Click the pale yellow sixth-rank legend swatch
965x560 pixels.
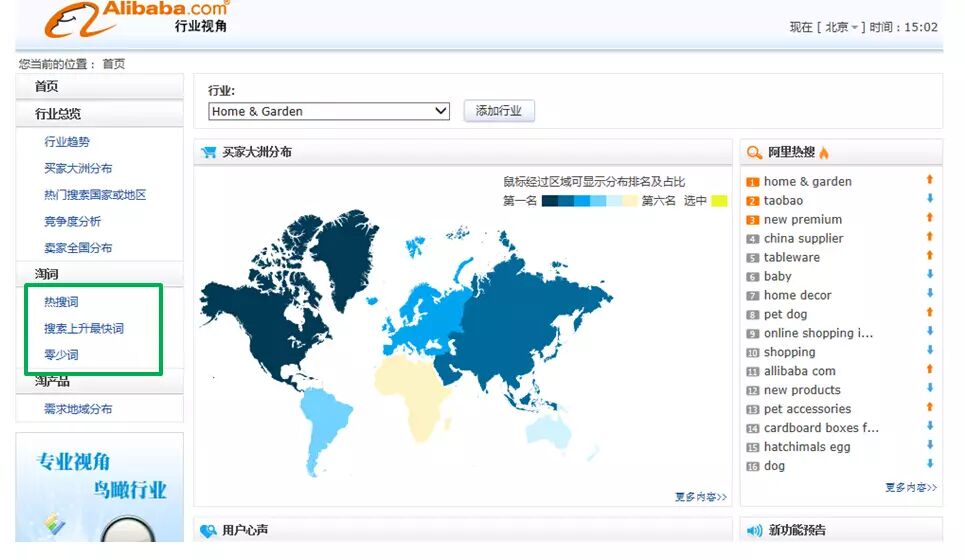tap(630, 201)
